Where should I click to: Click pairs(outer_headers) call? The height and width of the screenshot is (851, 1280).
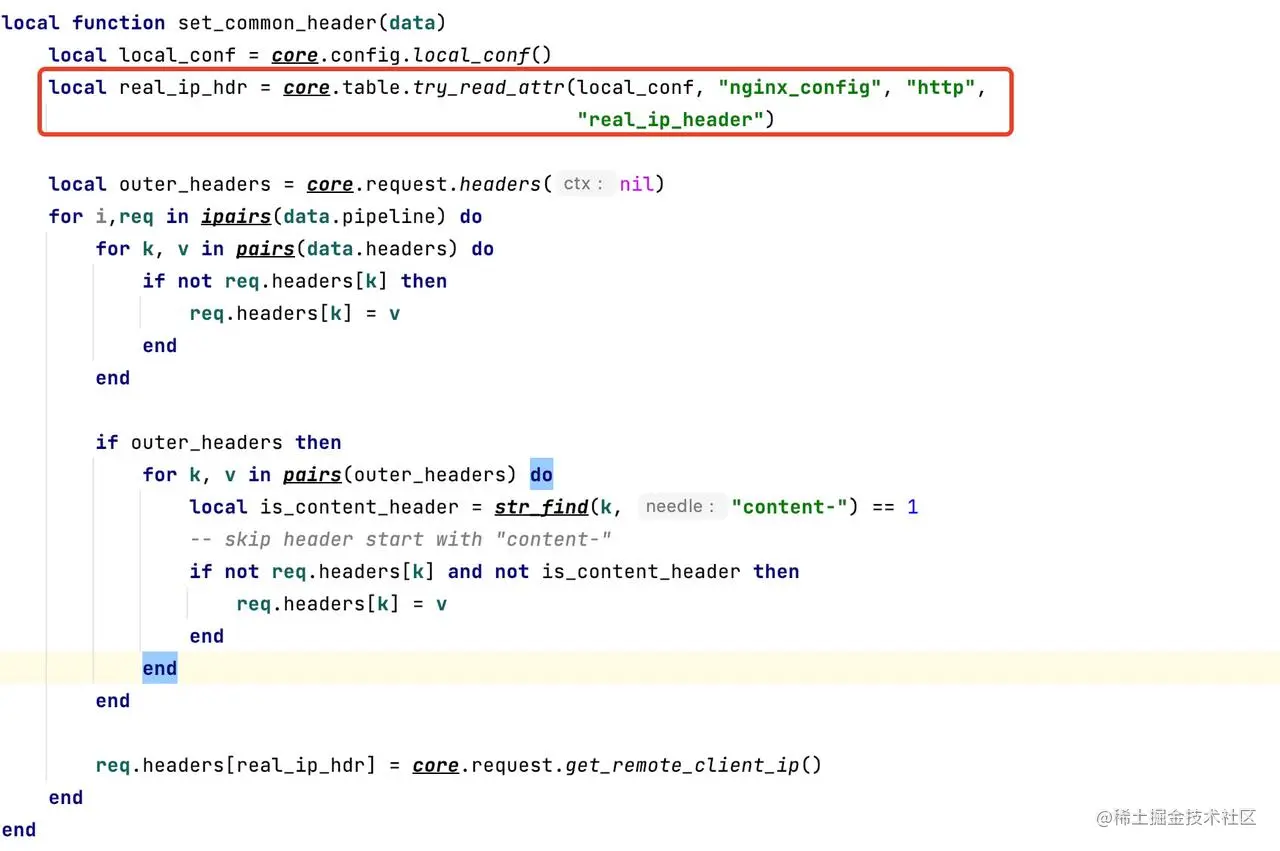pos(400,474)
